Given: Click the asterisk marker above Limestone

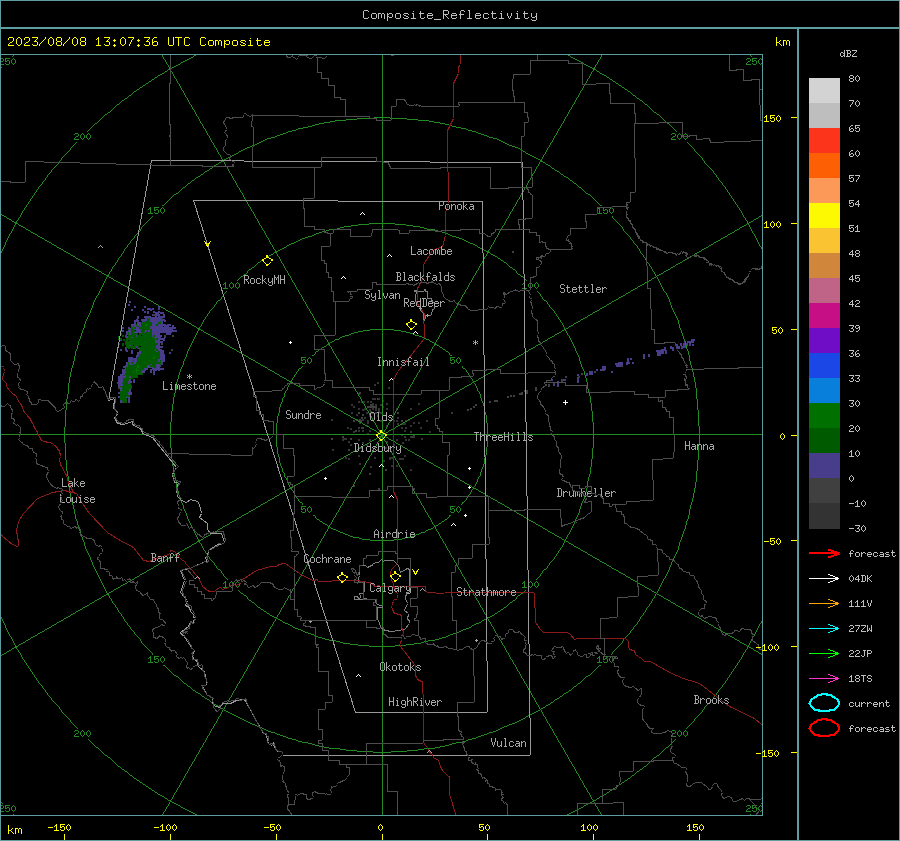Looking at the screenshot, I should tap(189, 377).
